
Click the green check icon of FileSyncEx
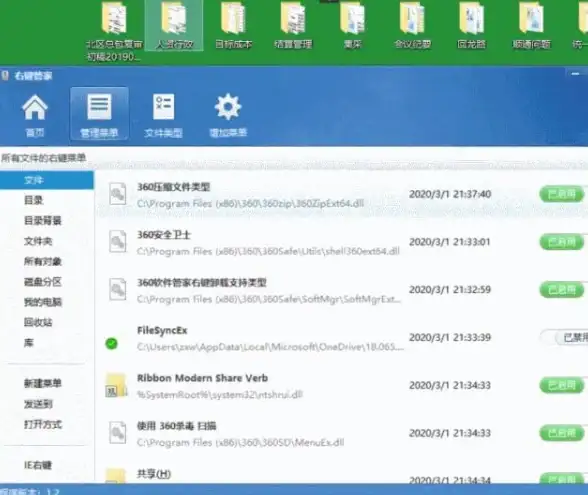(111, 343)
